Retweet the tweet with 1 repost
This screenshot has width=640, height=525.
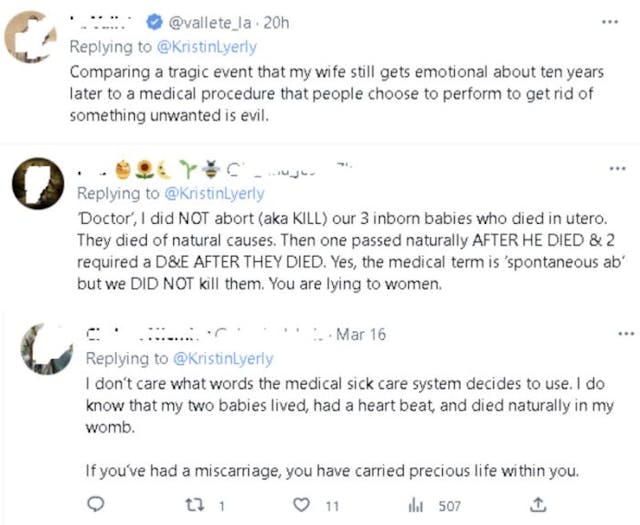coord(199,502)
